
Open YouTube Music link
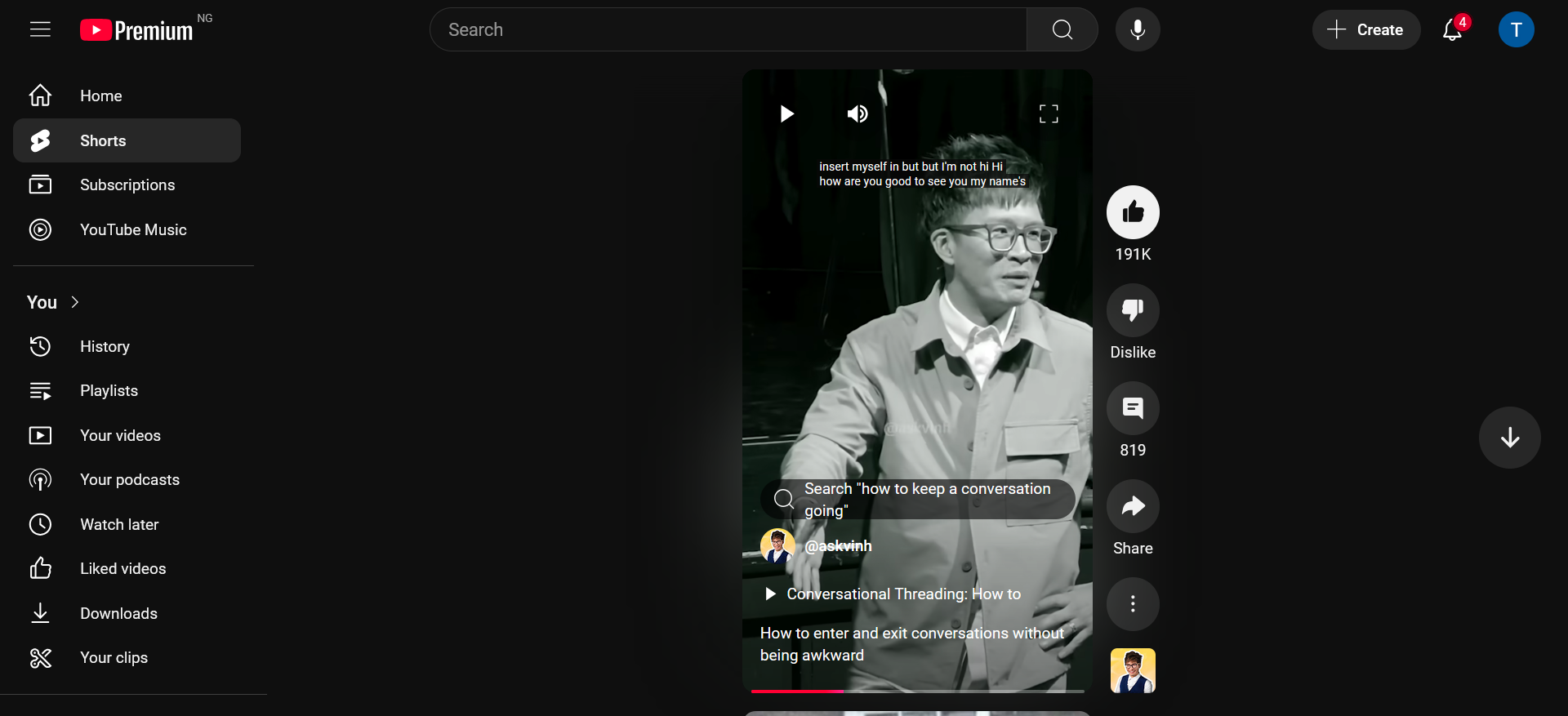(x=127, y=229)
